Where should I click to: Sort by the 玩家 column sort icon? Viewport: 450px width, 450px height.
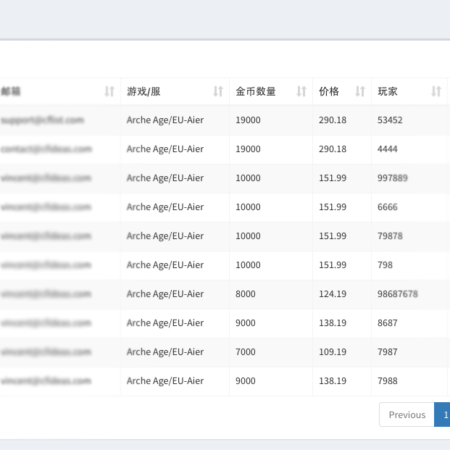point(436,91)
